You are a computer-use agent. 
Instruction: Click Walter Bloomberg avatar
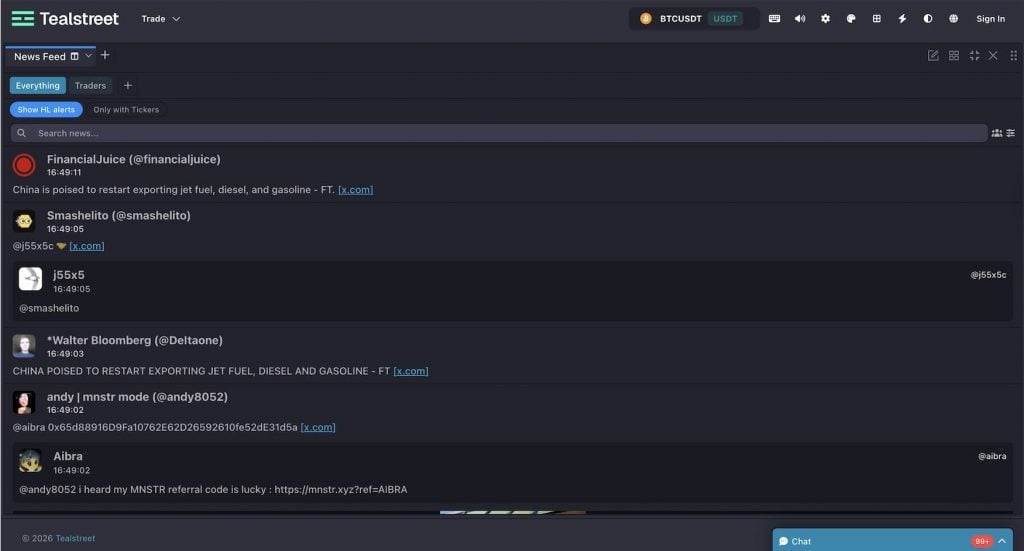24,346
